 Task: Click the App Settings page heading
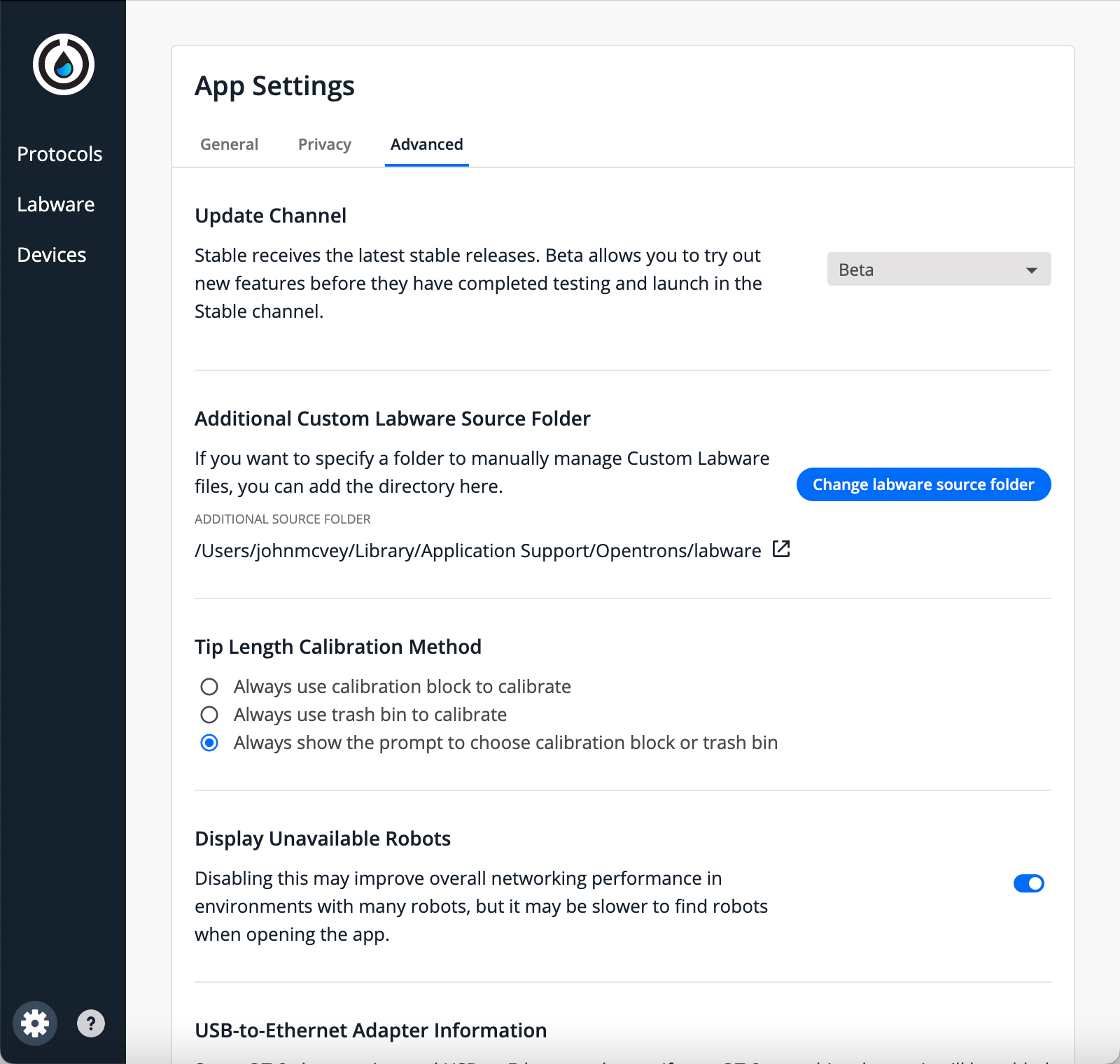click(x=275, y=85)
